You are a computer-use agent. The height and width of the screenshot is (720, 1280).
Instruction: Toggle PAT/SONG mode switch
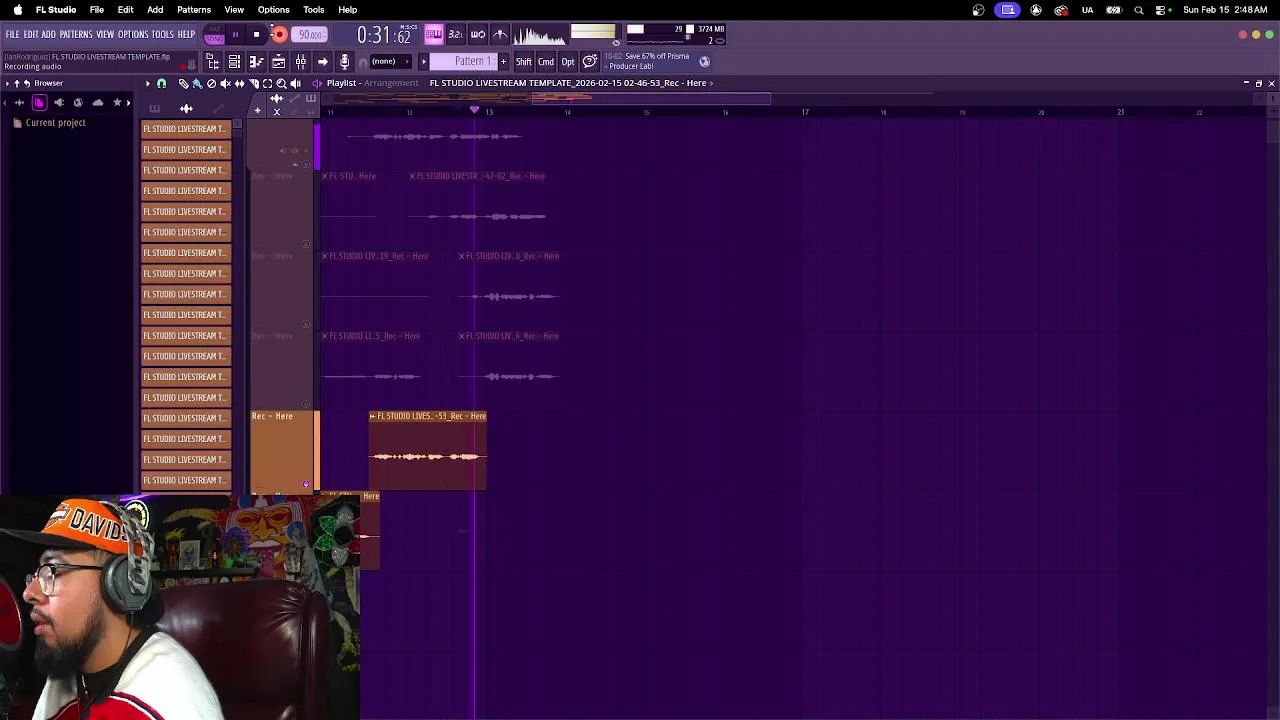[214, 35]
